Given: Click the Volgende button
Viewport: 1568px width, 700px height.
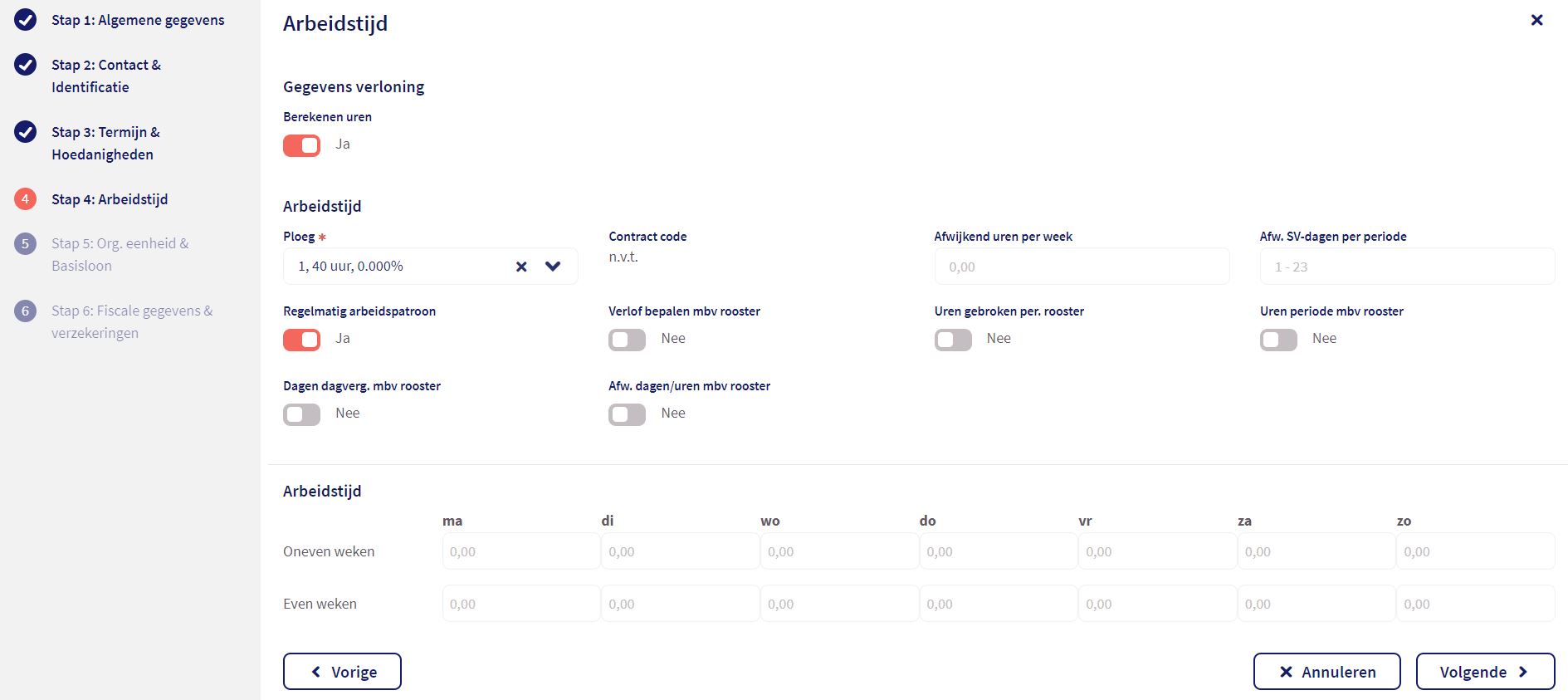Looking at the screenshot, I should coord(1484,672).
